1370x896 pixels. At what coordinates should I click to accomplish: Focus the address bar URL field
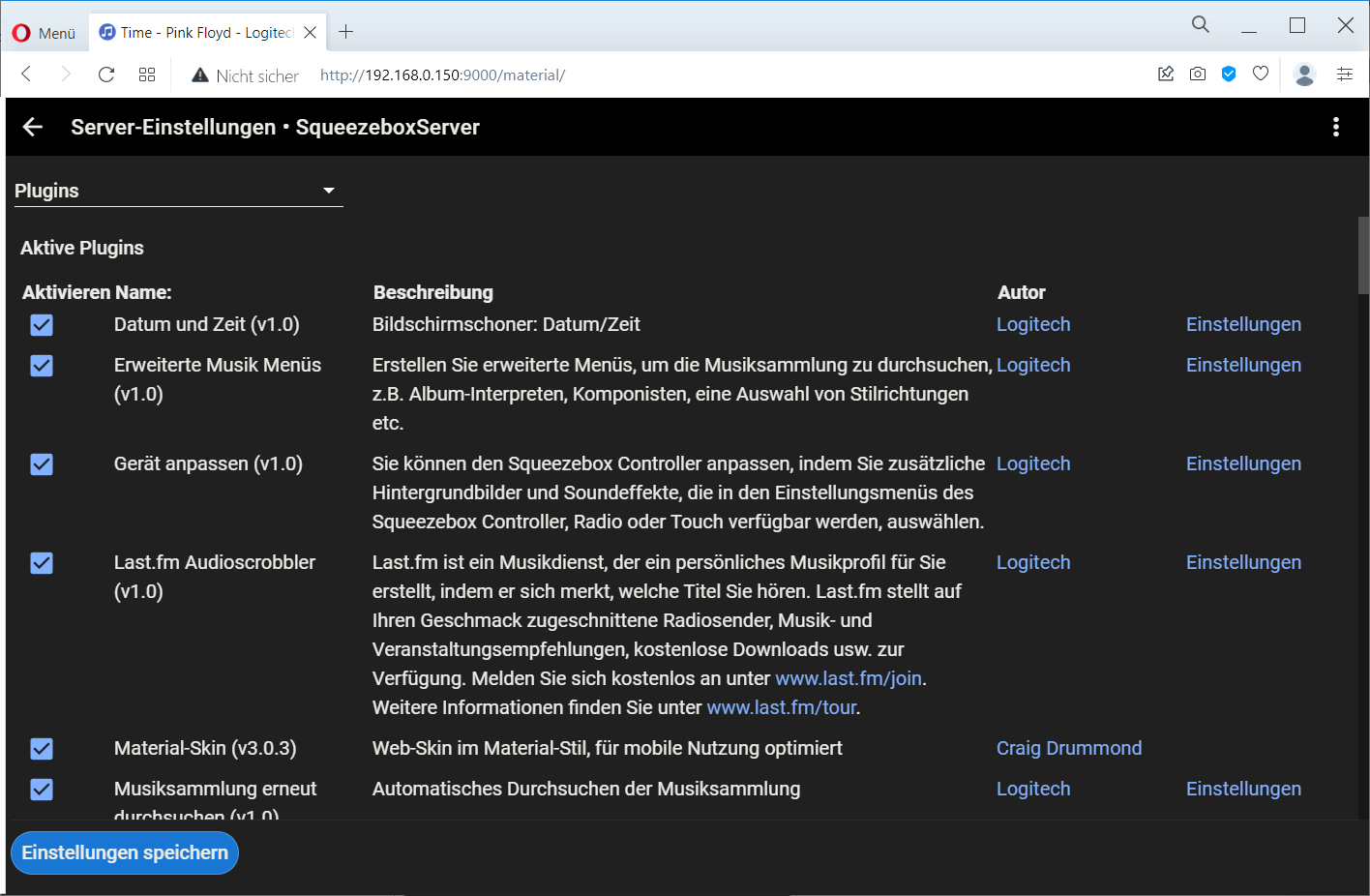pos(442,75)
